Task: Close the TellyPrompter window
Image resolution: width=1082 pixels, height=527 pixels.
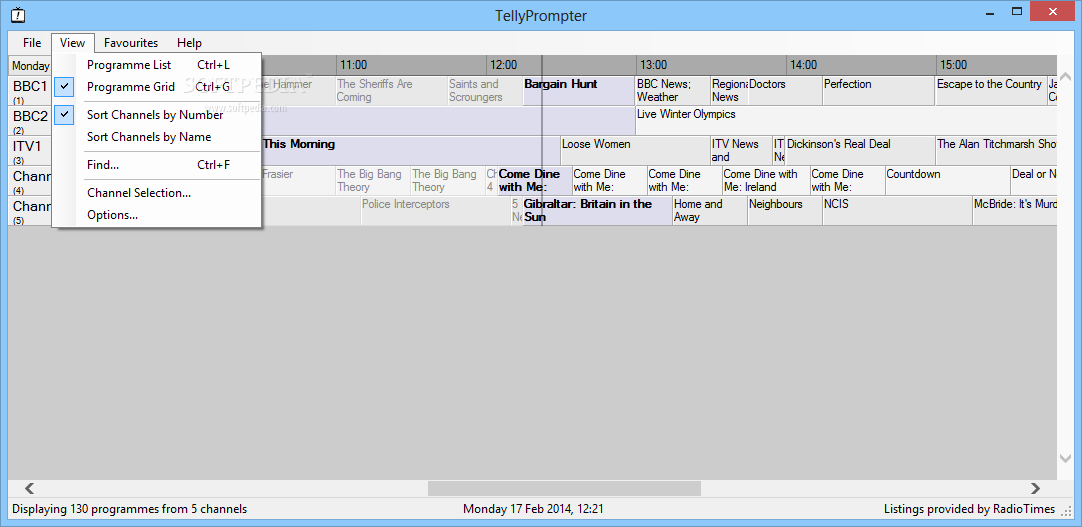Action: click(1052, 11)
